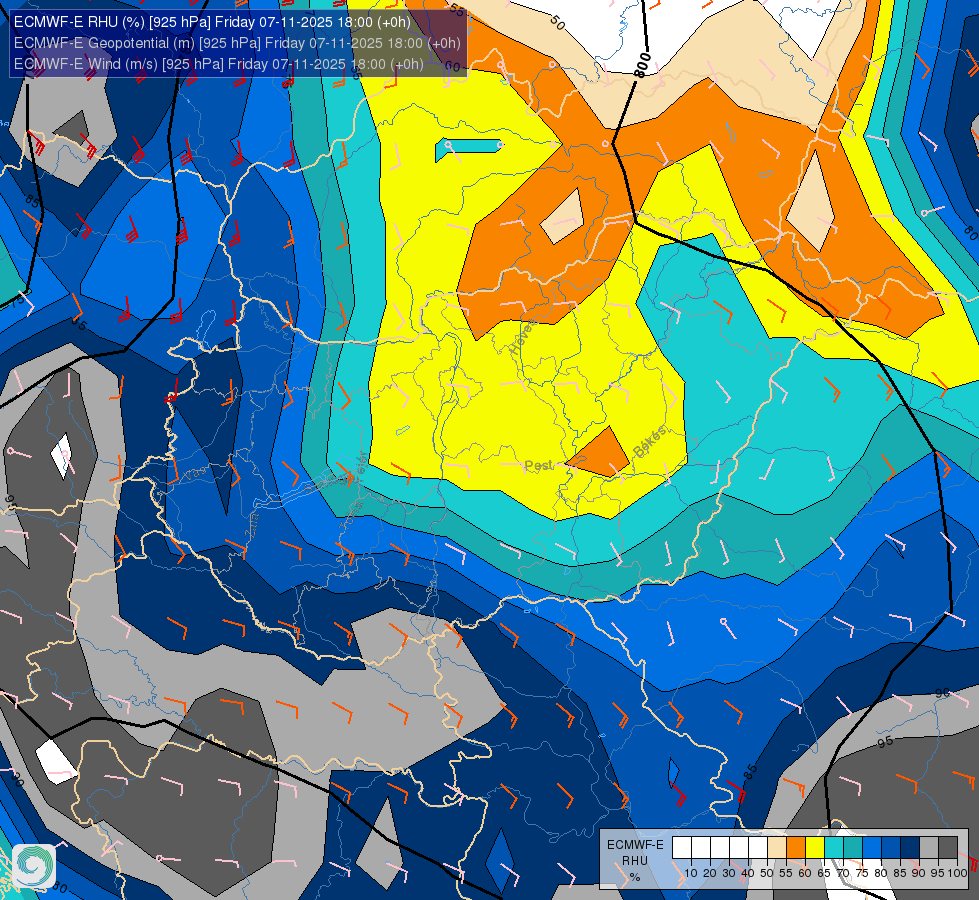This screenshot has width=979, height=900.
Task: Click the legend tick label 65
Action: pyautogui.click(x=824, y=873)
